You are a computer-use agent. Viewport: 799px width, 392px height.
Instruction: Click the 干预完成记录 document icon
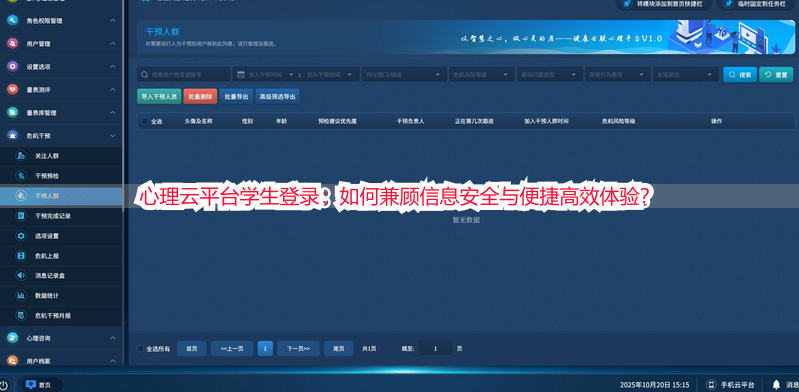[x=21, y=216]
